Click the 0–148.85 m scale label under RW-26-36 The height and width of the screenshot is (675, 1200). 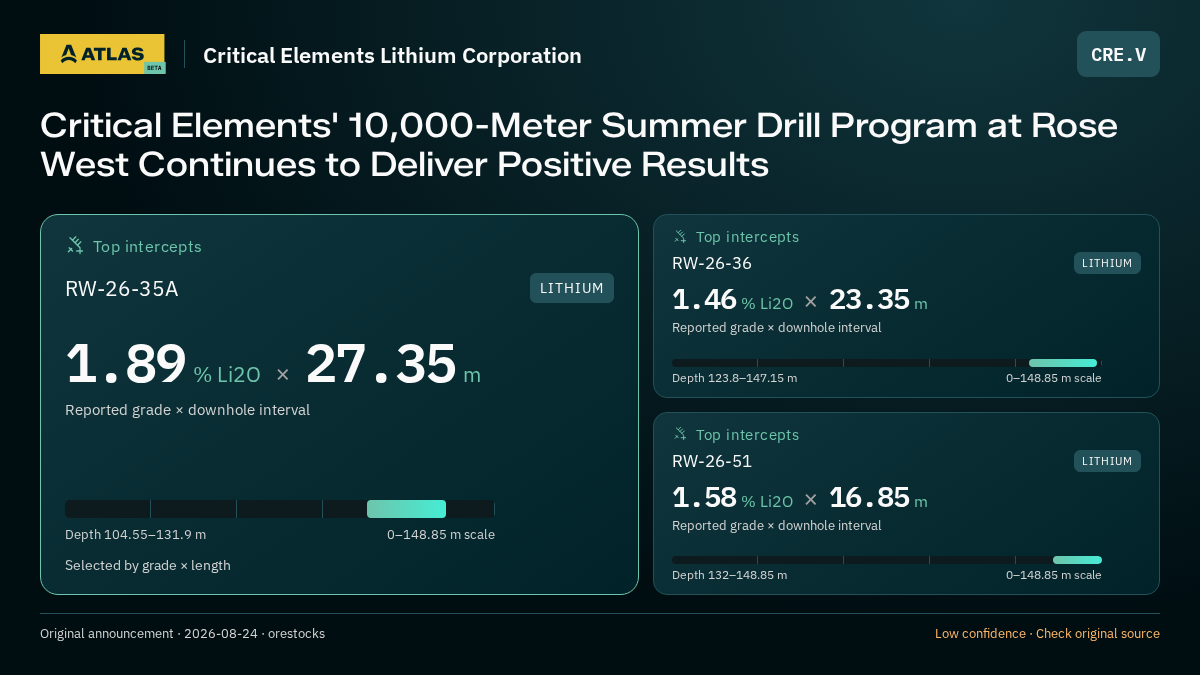click(1053, 378)
